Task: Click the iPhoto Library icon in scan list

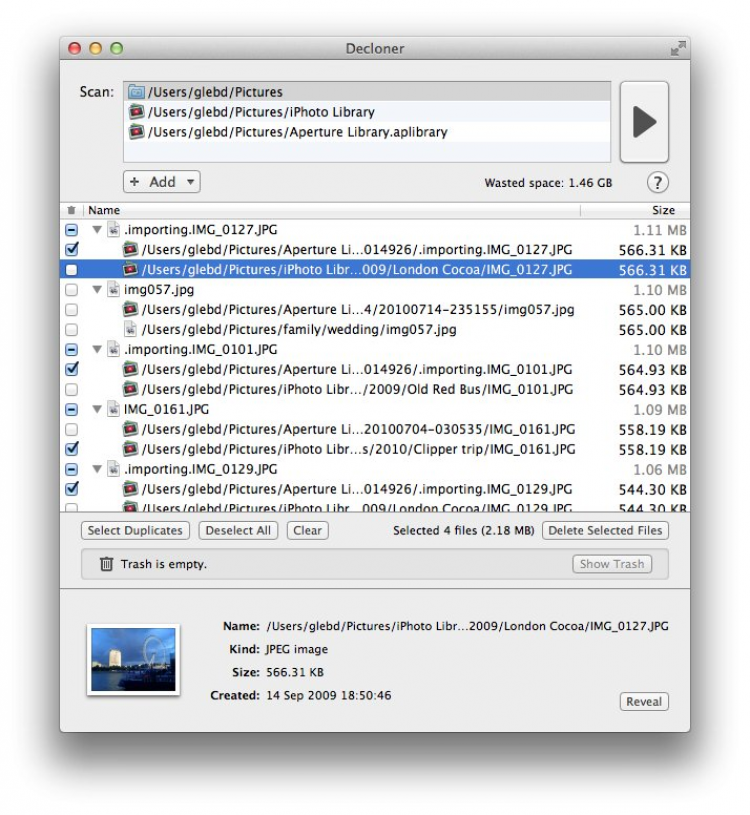Action: pyautogui.click(x=136, y=112)
